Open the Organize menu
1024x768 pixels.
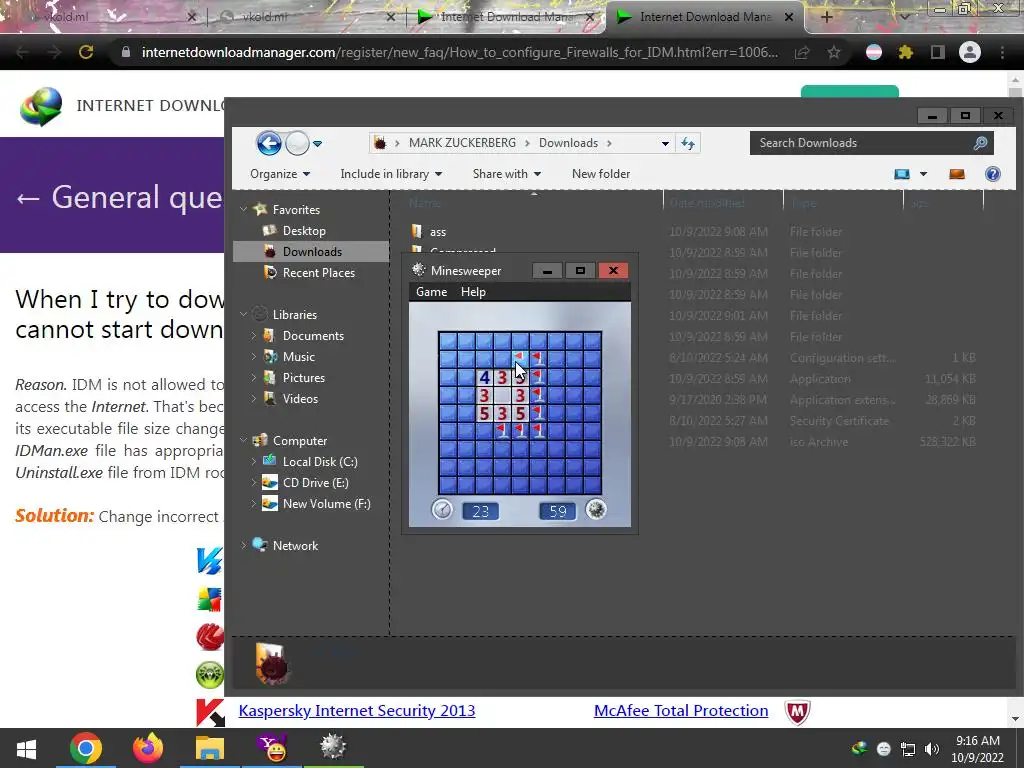[x=280, y=174]
